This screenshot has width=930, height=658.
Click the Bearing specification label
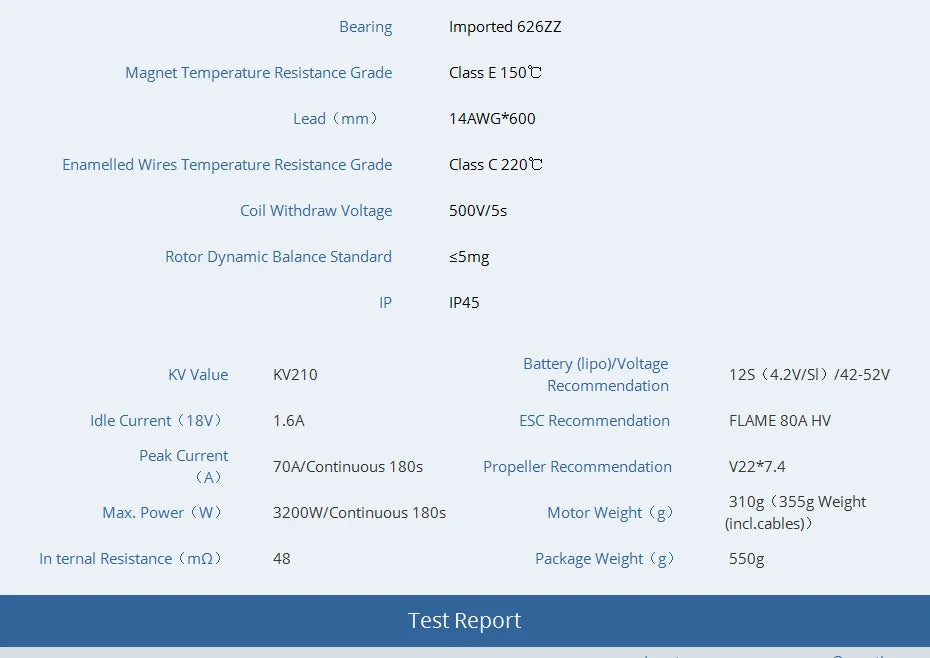click(x=366, y=26)
